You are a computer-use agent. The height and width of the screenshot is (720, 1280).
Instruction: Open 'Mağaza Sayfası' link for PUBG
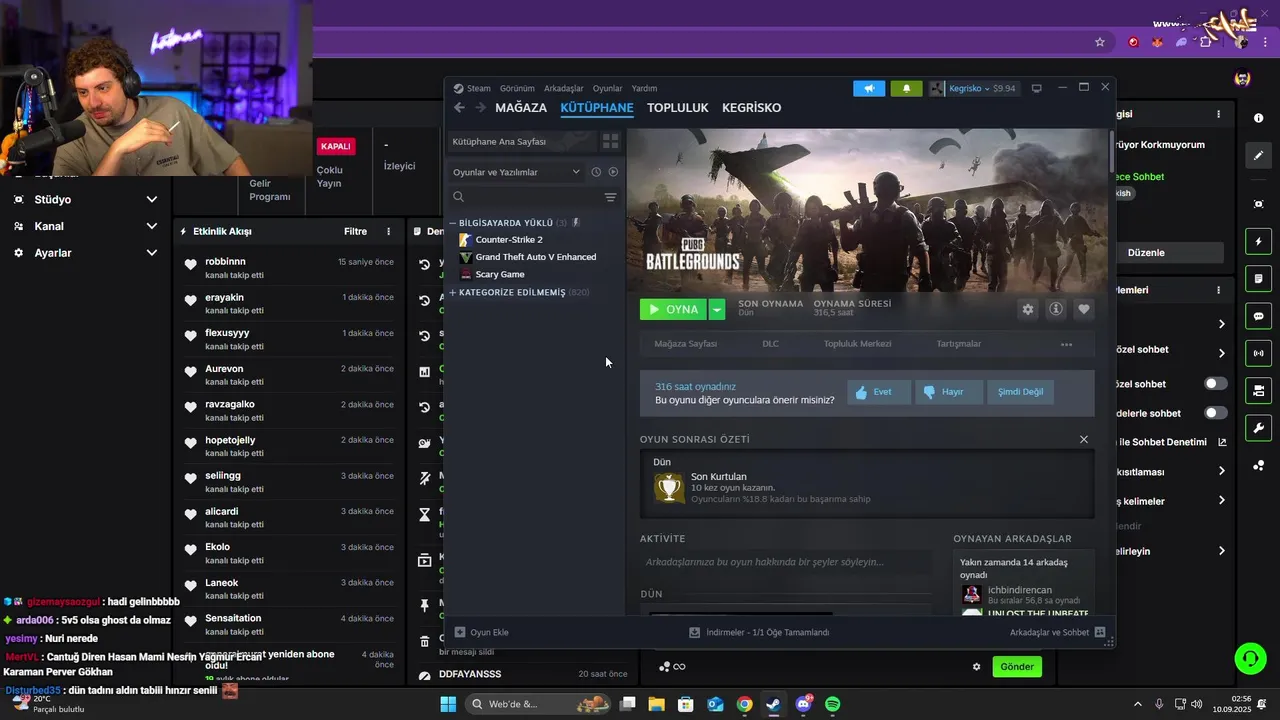pos(685,344)
